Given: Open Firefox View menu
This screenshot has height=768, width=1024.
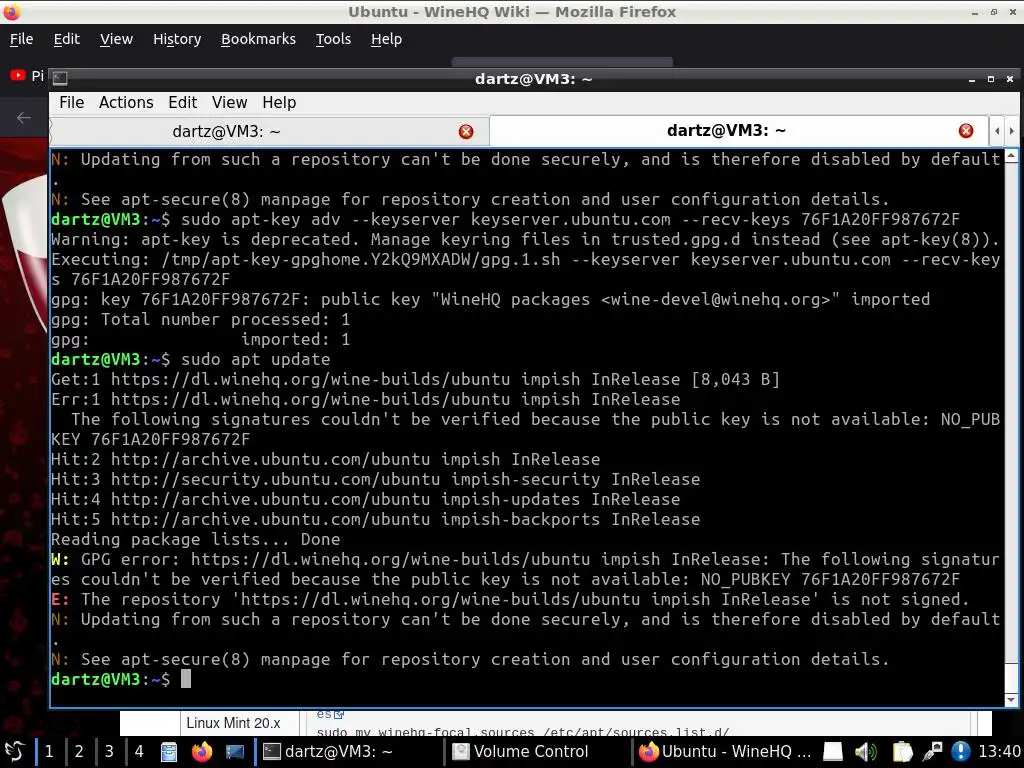Looking at the screenshot, I should [x=116, y=39].
